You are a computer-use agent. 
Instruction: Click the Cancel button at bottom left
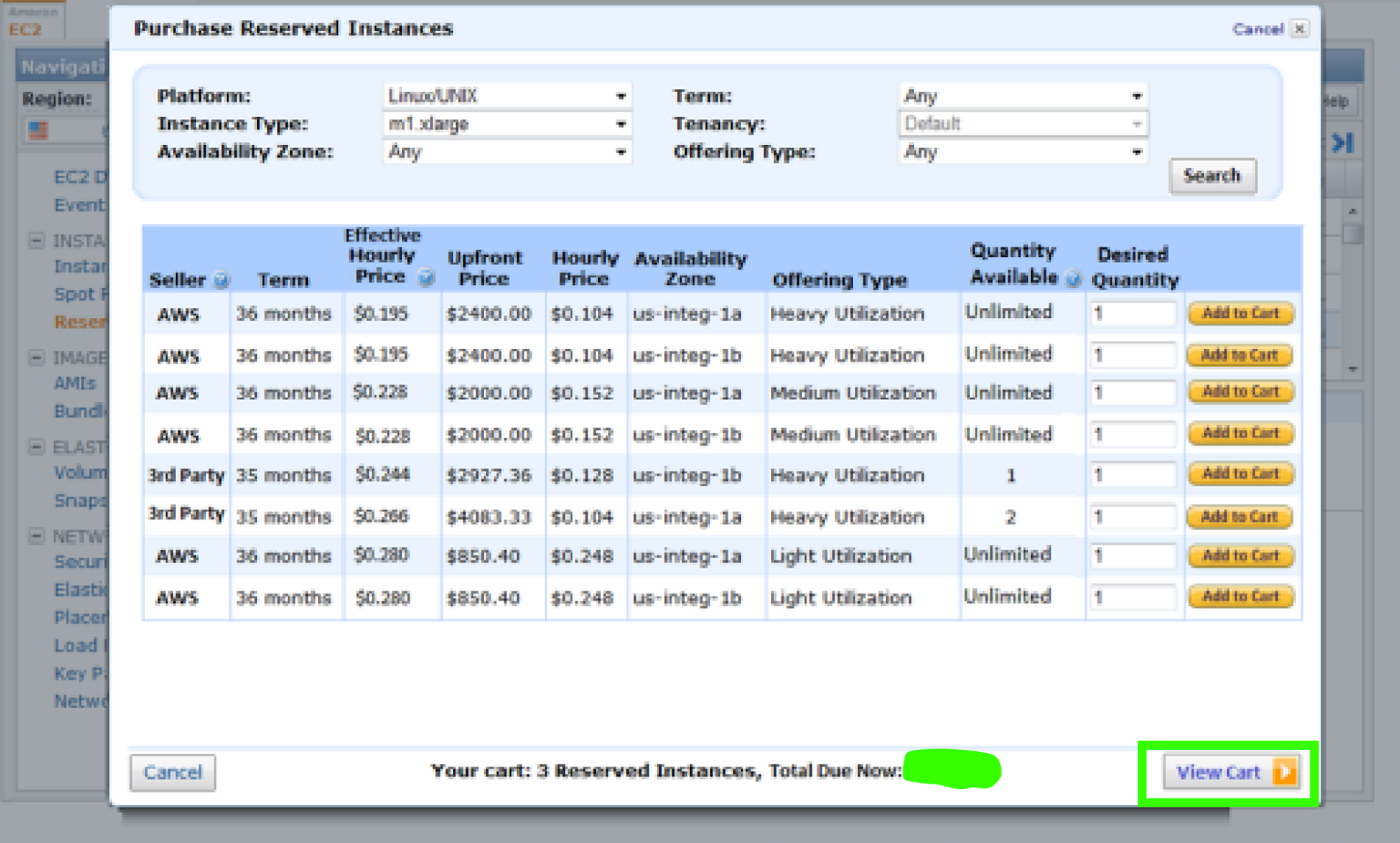coord(173,772)
